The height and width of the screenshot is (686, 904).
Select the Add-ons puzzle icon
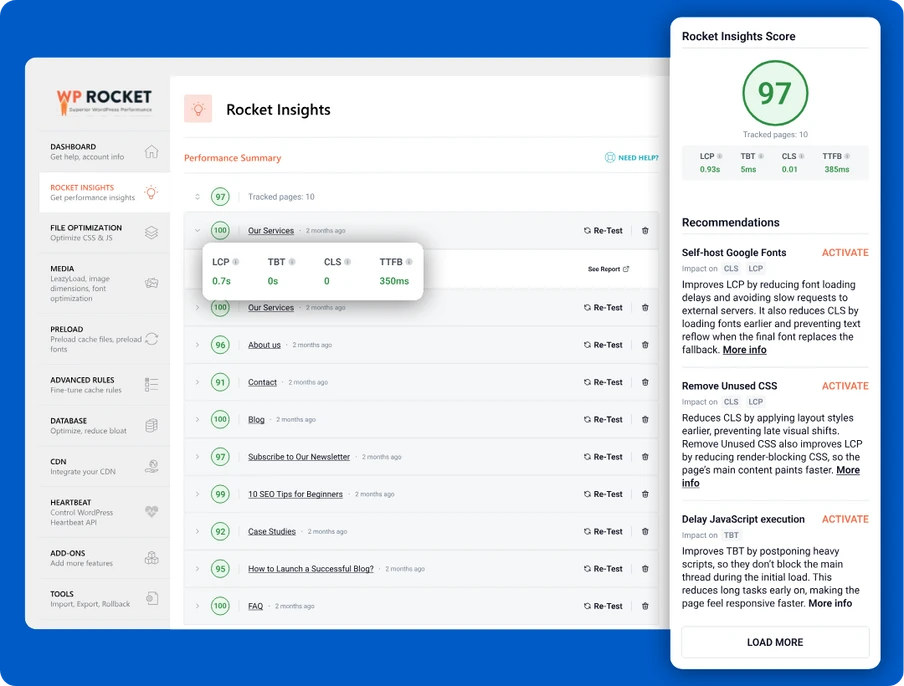pos(150,559)
